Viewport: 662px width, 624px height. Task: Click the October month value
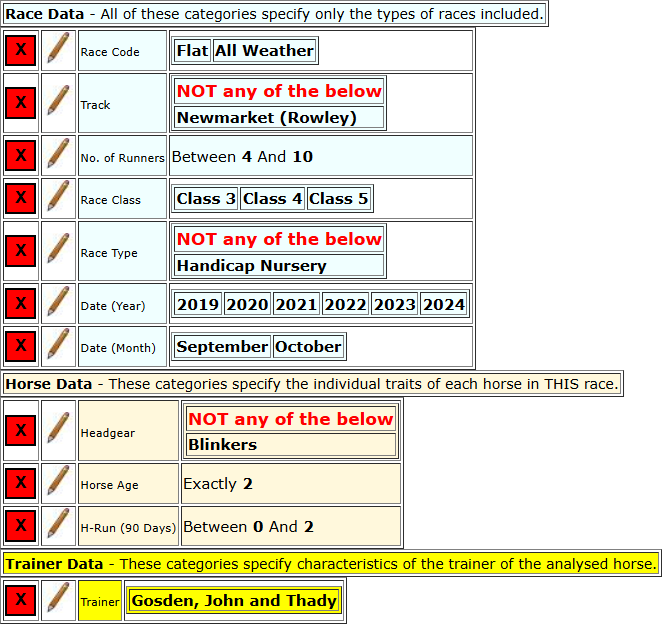pyautogui.click(x=308, y=347)
